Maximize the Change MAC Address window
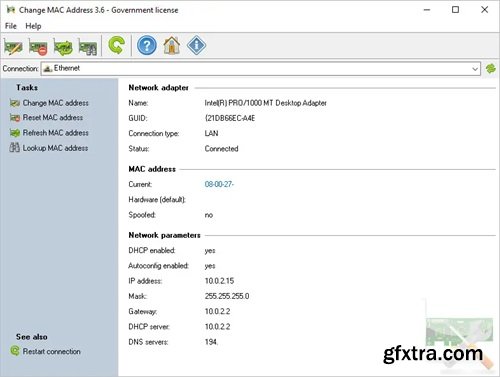 click(x=455, y=10)
